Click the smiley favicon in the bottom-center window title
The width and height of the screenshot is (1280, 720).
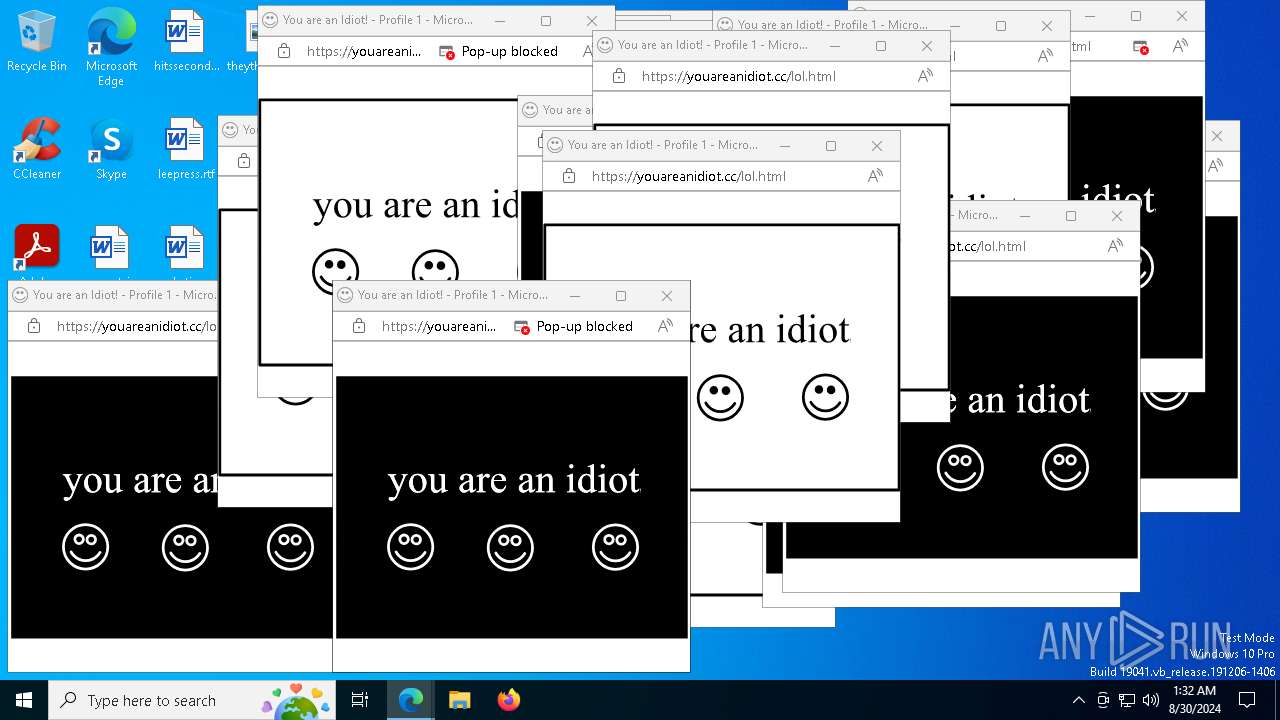click(x=345, y=295)
